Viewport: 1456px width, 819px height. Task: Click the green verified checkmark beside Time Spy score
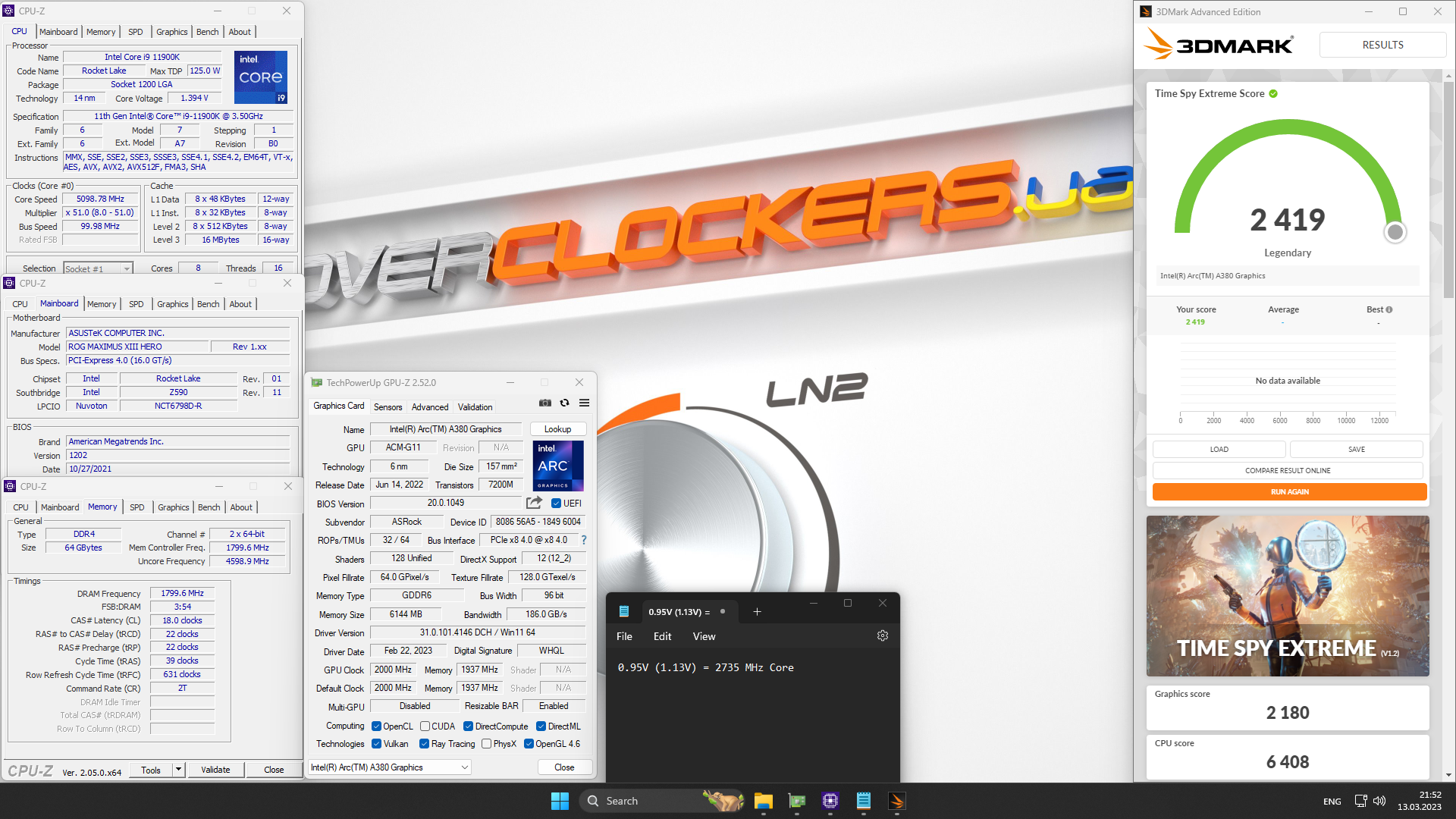click(1273, 94)
